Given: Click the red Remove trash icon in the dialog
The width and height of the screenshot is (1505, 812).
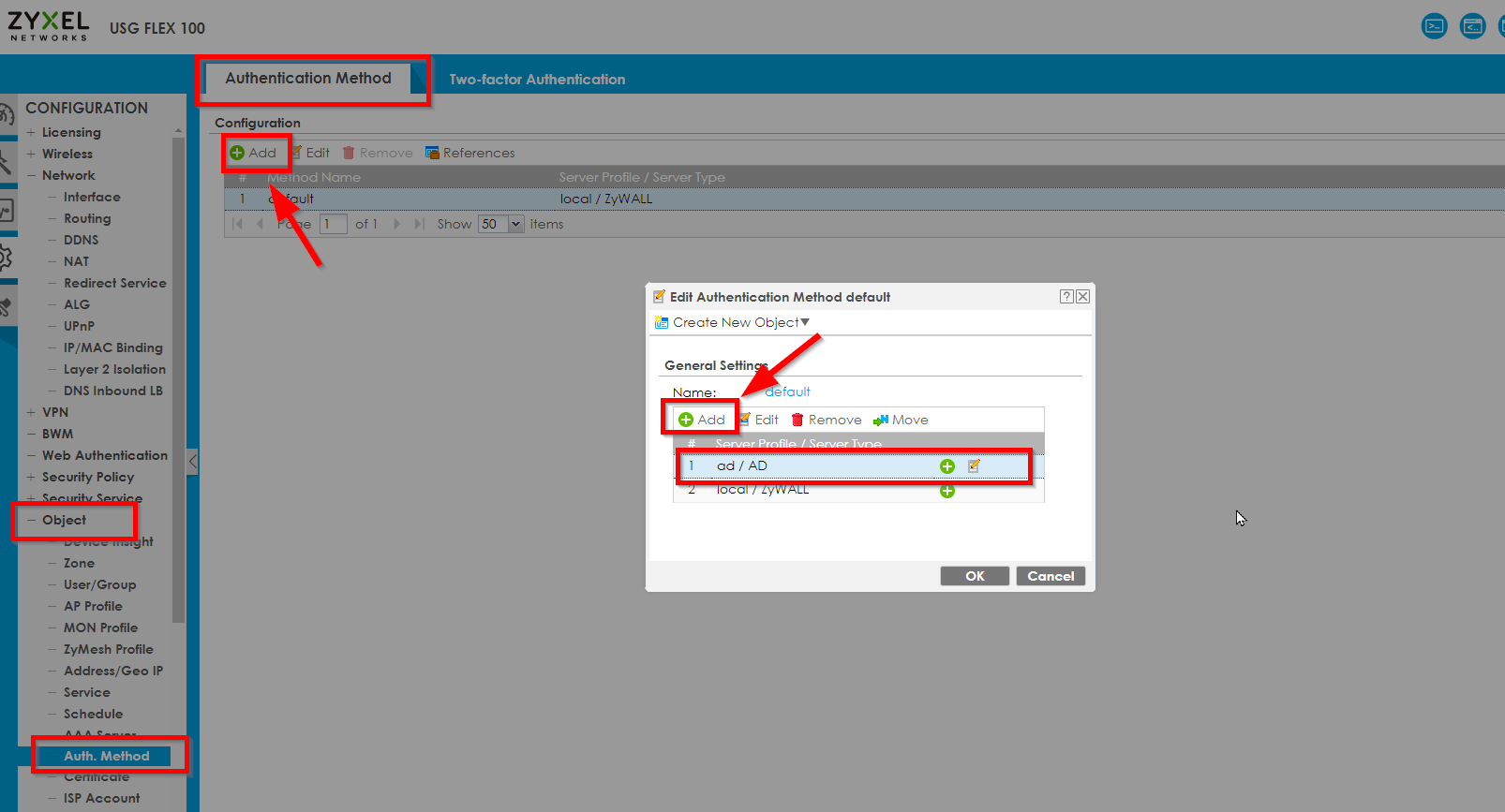Looking at the screenshot, I should (x=797, y=420).
